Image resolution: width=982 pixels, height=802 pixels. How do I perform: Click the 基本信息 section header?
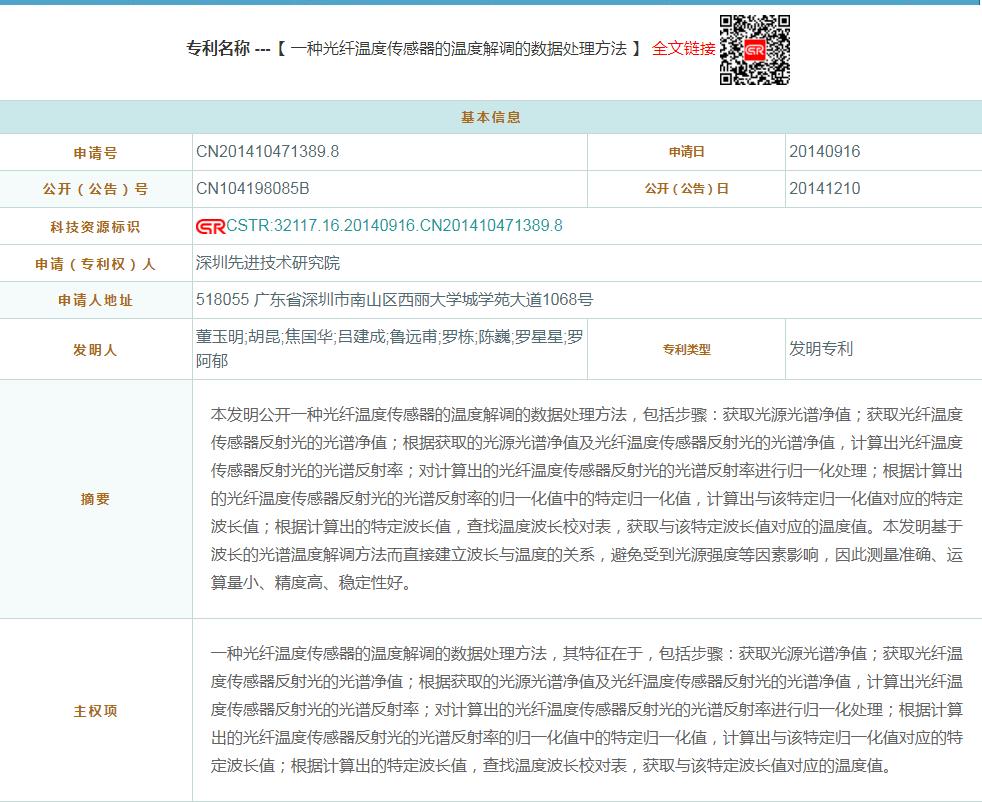point(491,117)
